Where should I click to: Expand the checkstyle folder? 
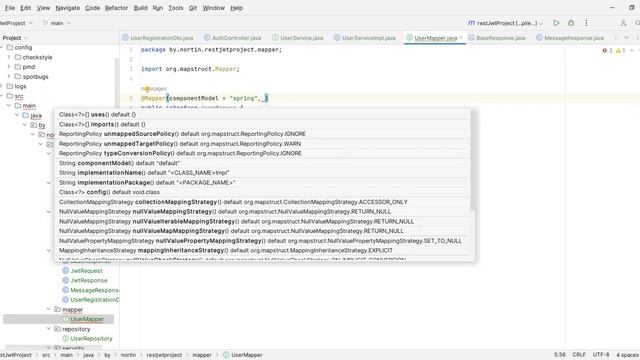click(x=9, y=57)
